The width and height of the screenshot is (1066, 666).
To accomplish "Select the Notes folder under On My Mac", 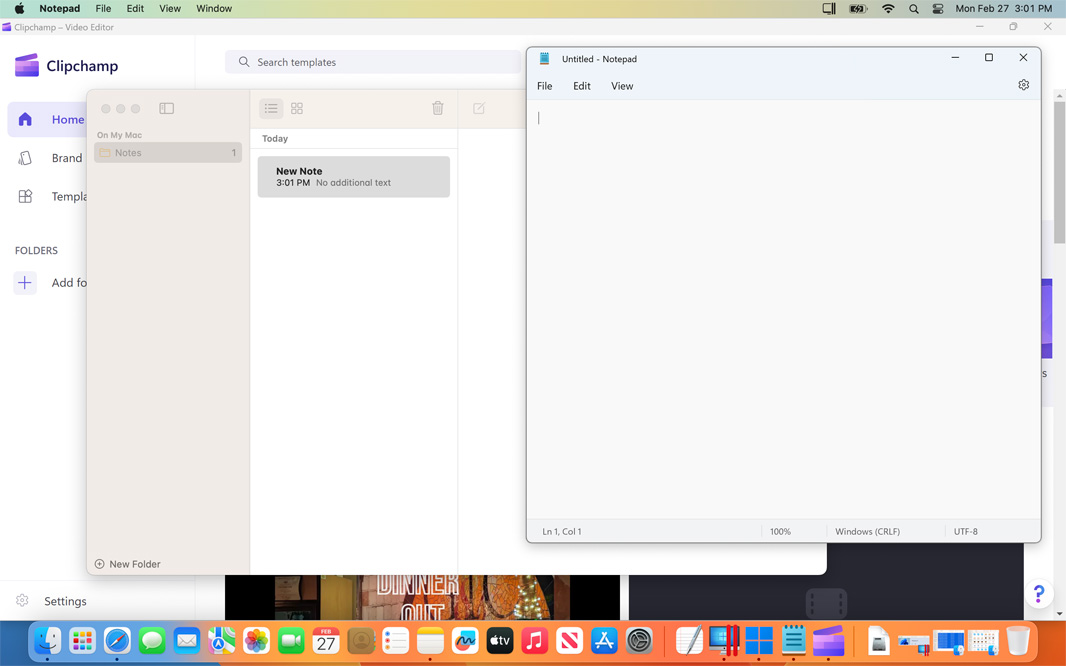I will pos(167,153).
